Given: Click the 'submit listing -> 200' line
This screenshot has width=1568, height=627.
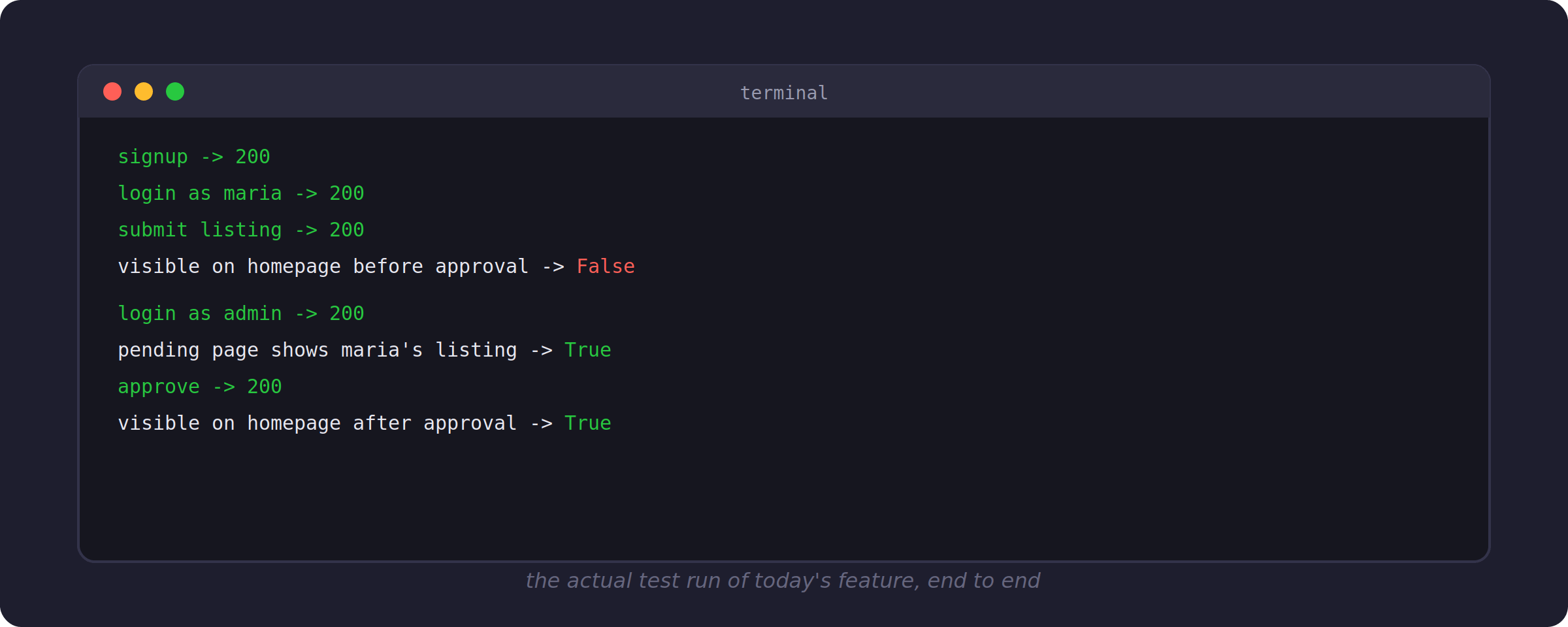Looking at the screenshot, I should [241, 230].
